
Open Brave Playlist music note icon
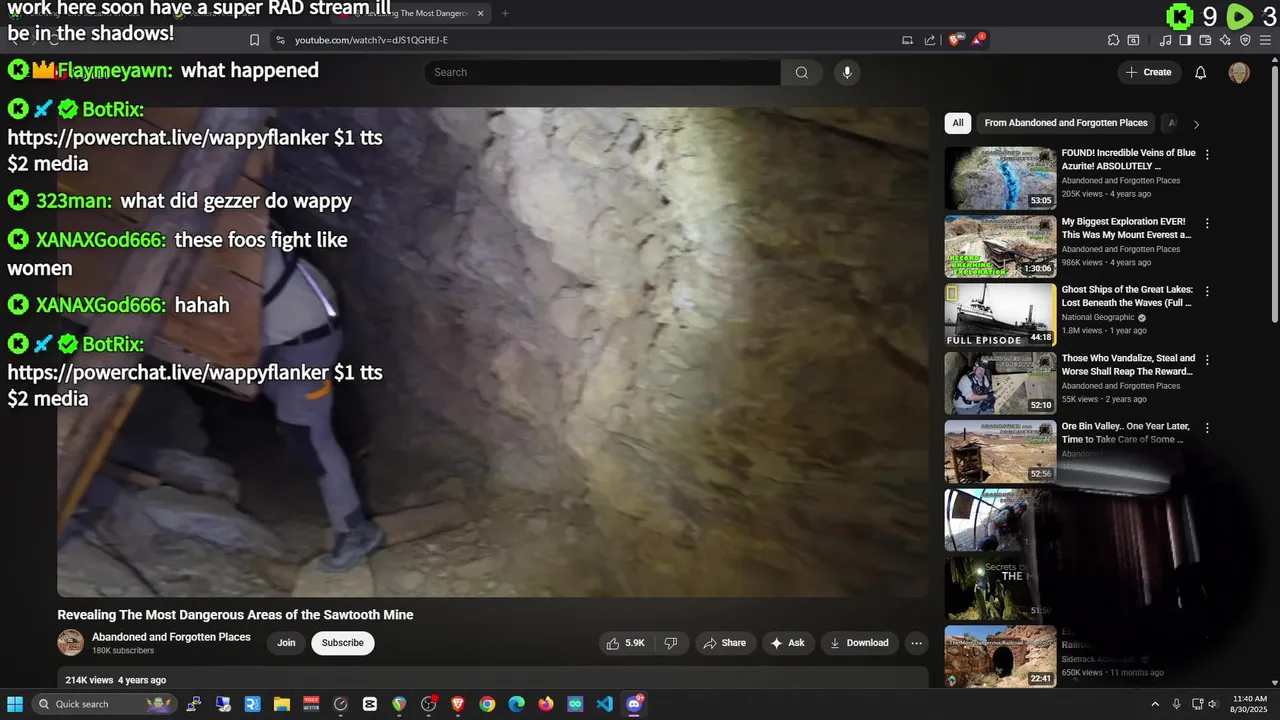1165,40
